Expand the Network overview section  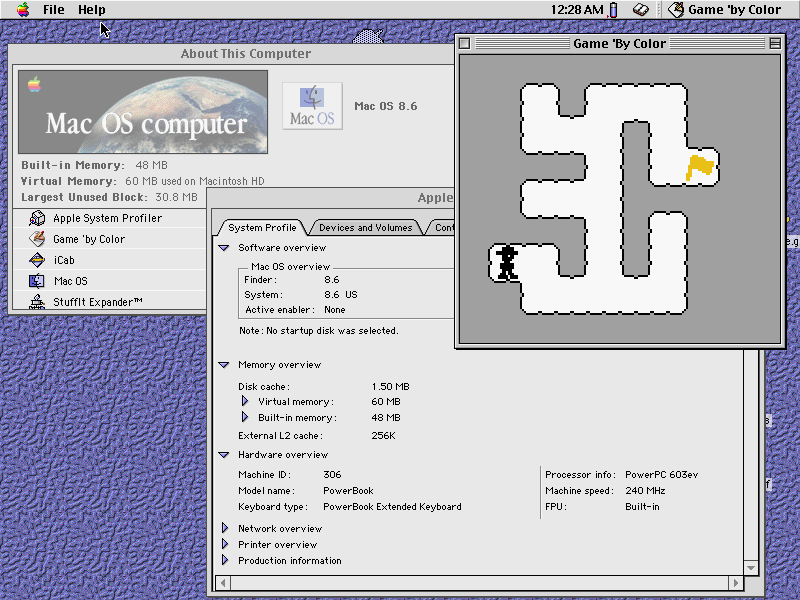(224, 529)
